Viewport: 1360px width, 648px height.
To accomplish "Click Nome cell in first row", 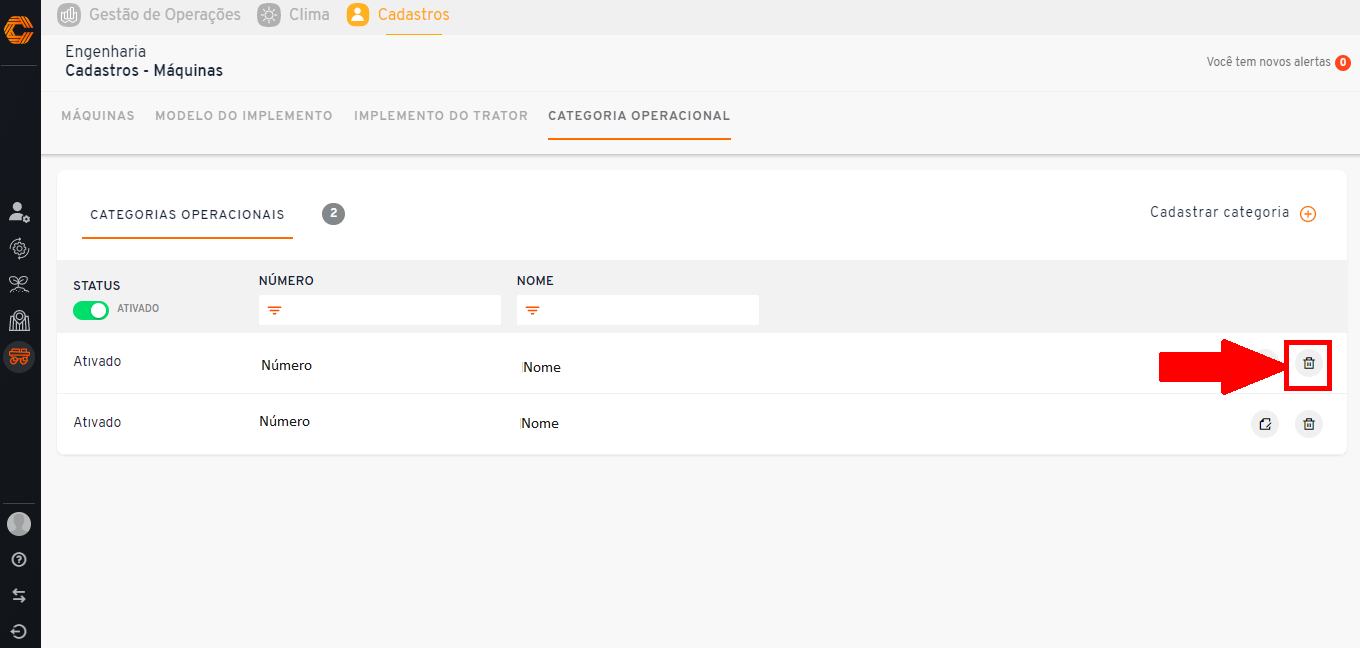I will tap(541, 367).
